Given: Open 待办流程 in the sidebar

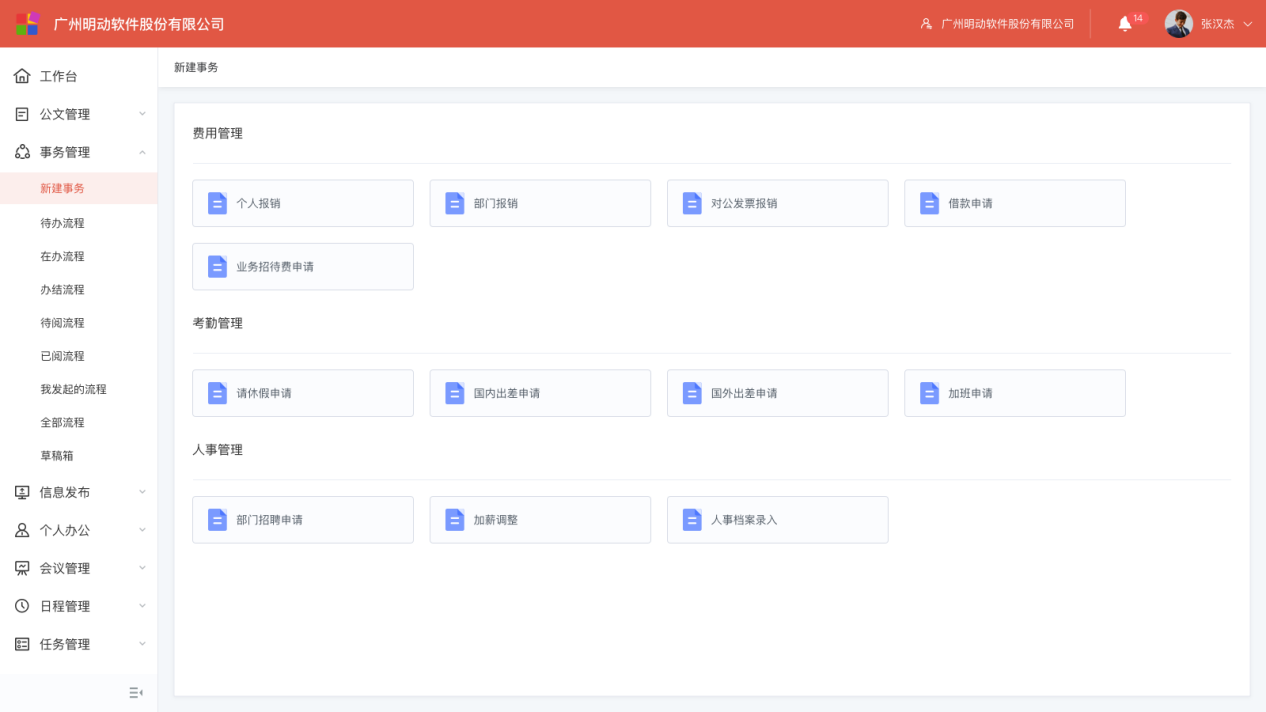Looking at the screenshot, I should point(62,223).
